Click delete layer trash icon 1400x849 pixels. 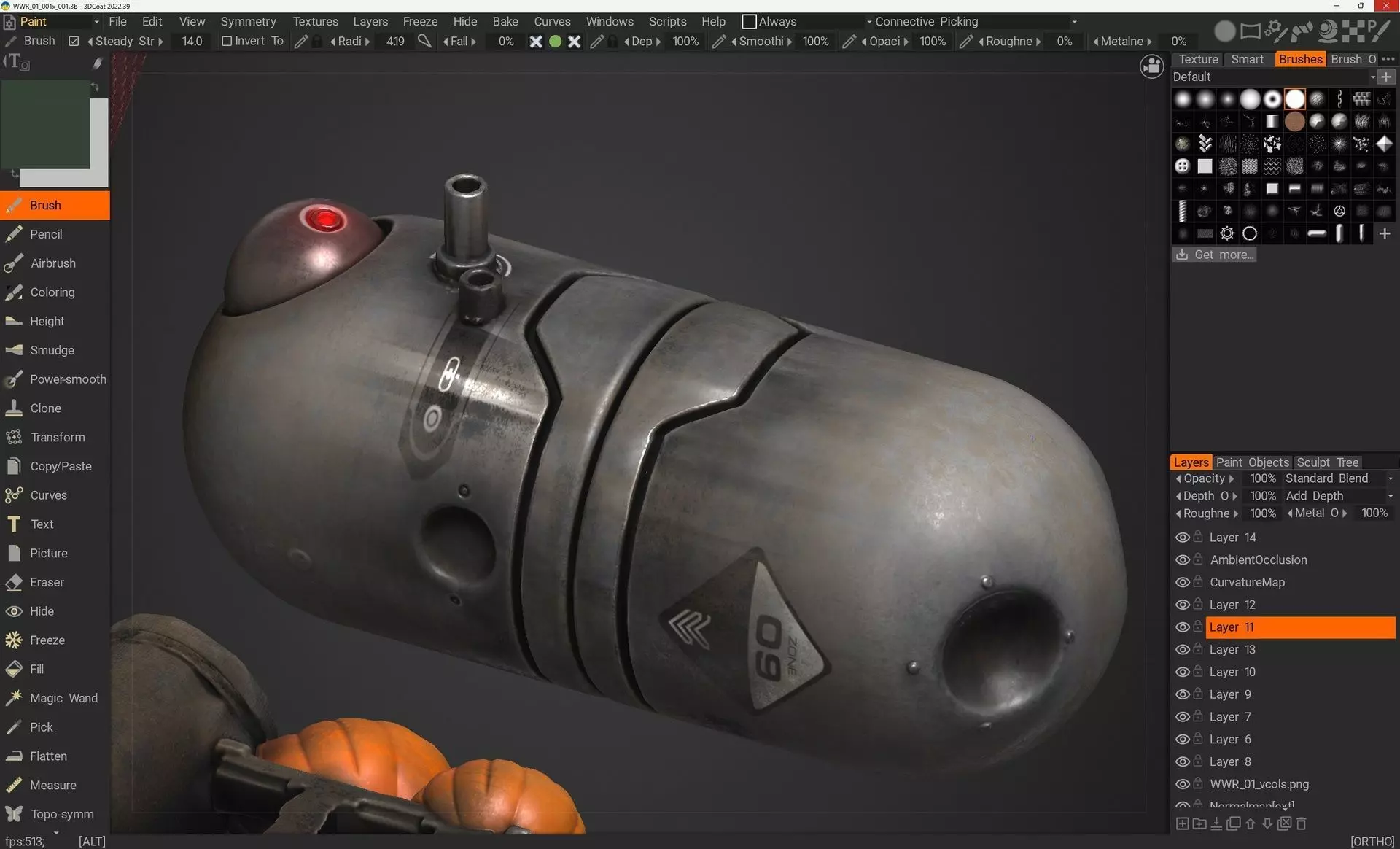[x=1302, y=823]
